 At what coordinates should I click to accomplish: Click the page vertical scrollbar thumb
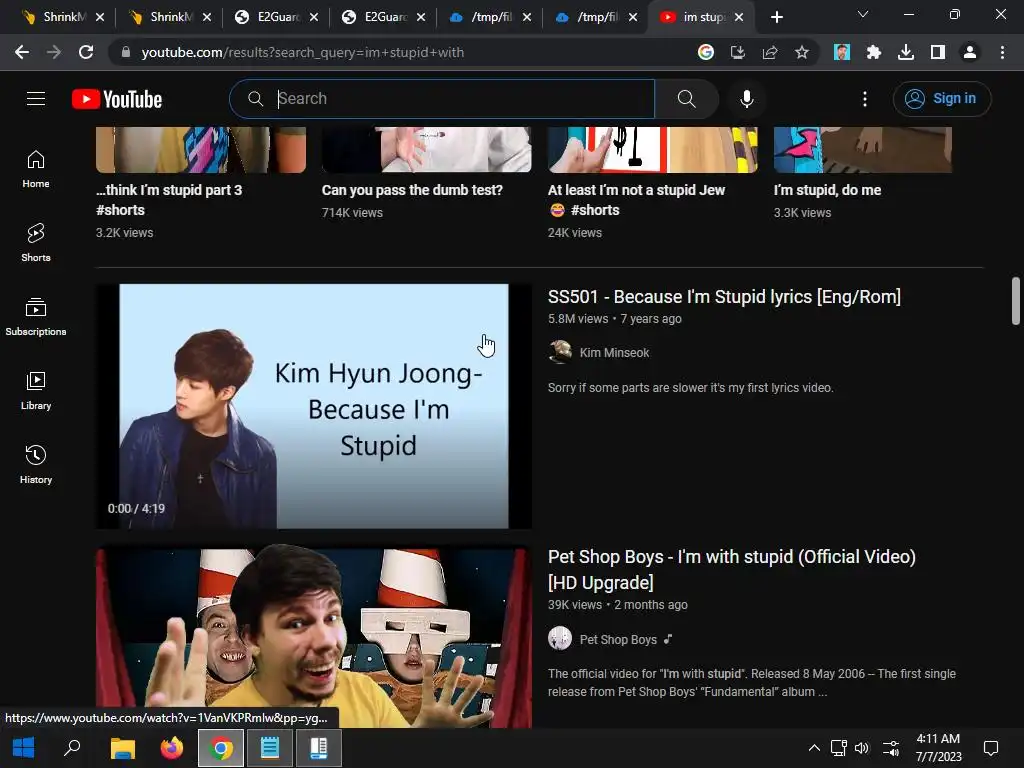(x=1016, y=300)
